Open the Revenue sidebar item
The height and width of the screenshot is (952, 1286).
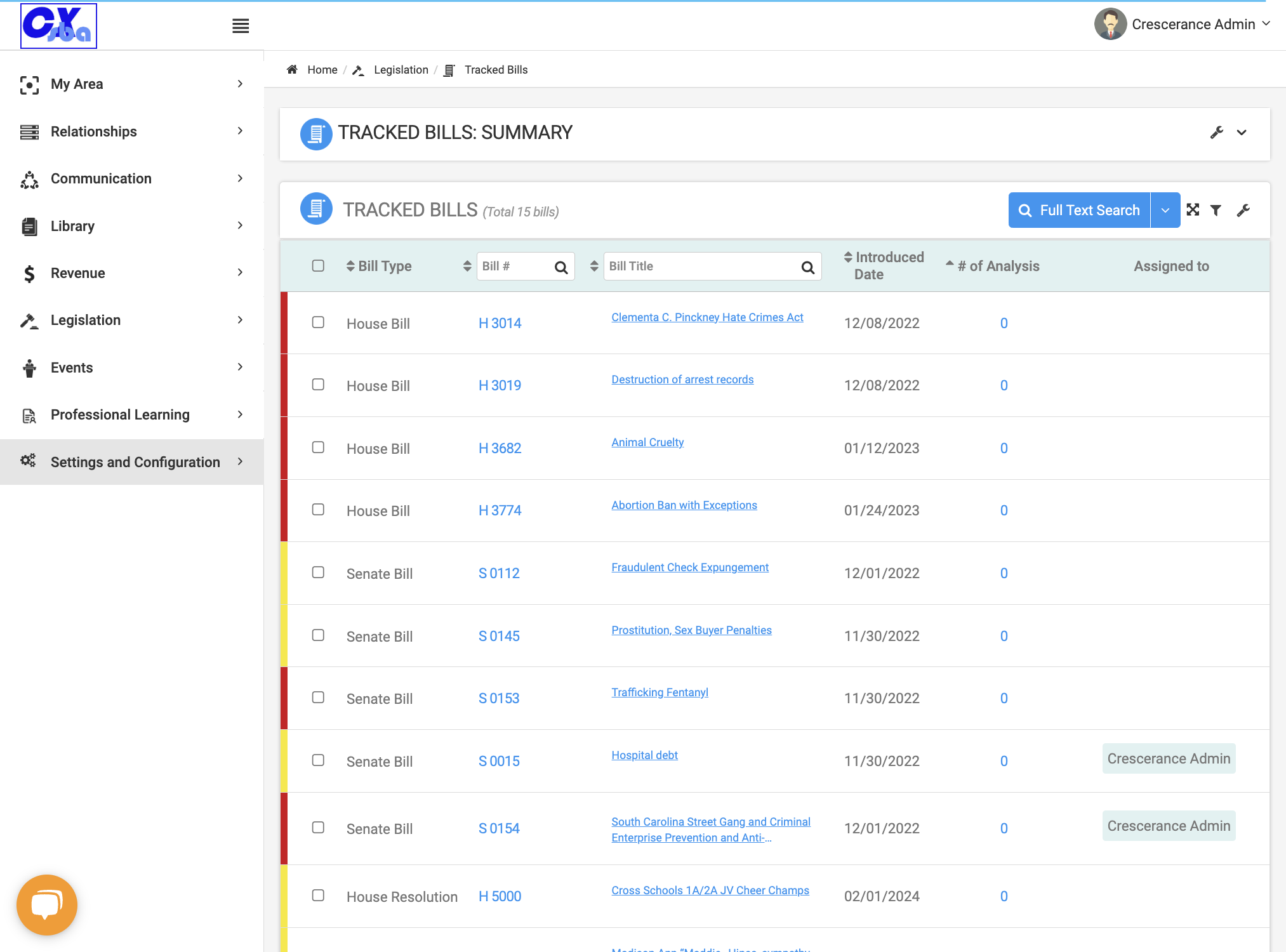[x=132, y=273]
